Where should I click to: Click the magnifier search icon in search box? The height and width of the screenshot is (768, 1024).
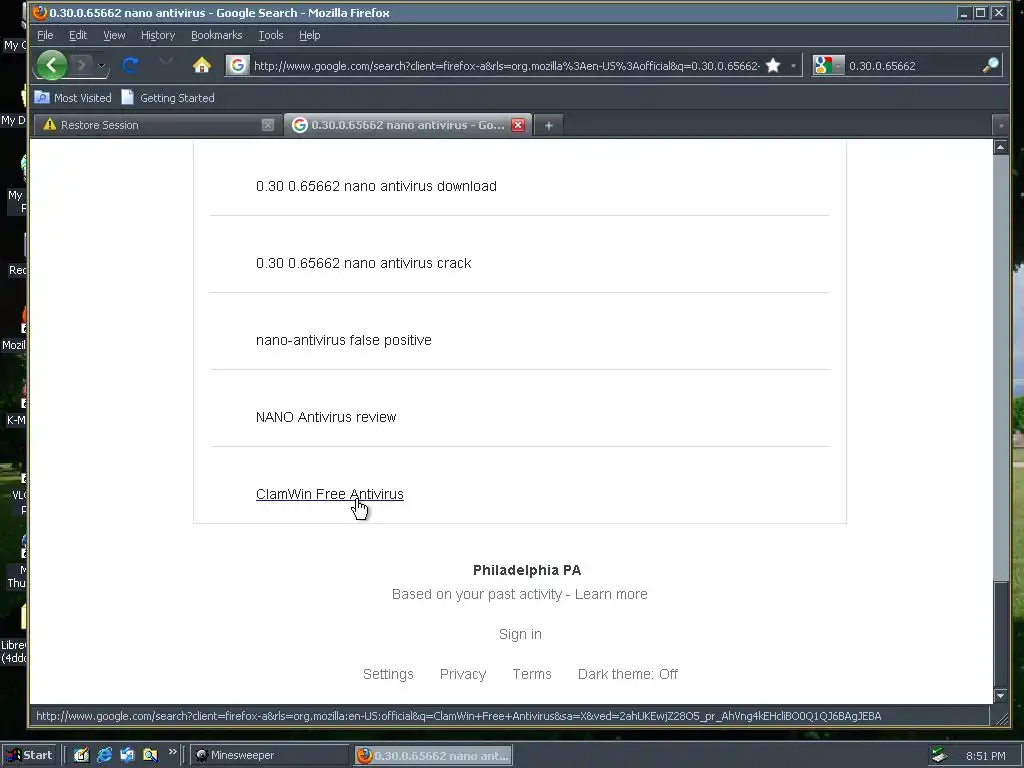[x=990, y=65]
